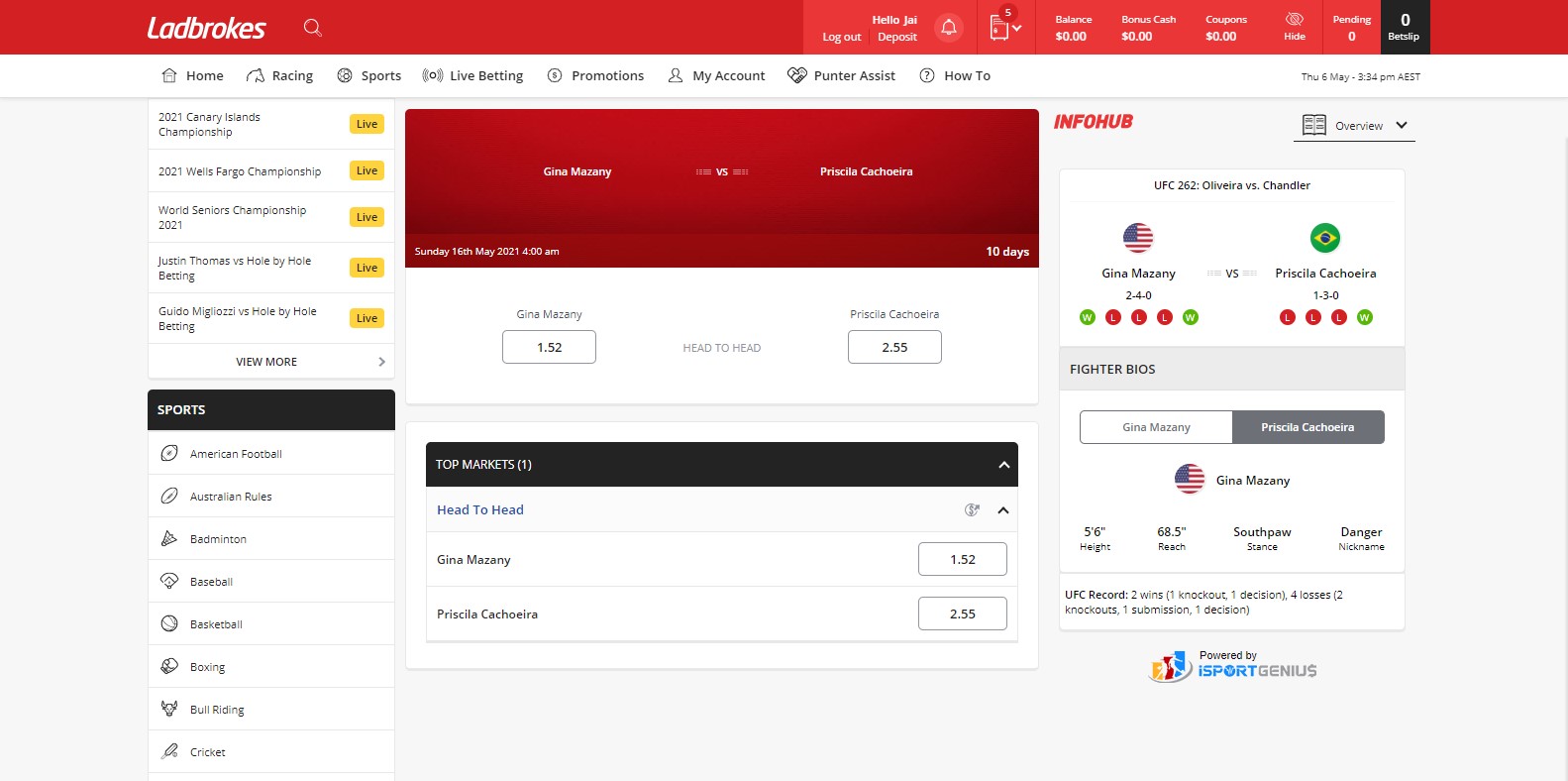This screenshot has height=781, width=1568.
Task: Open the Sports menu item
Action: tap(368, 75)
